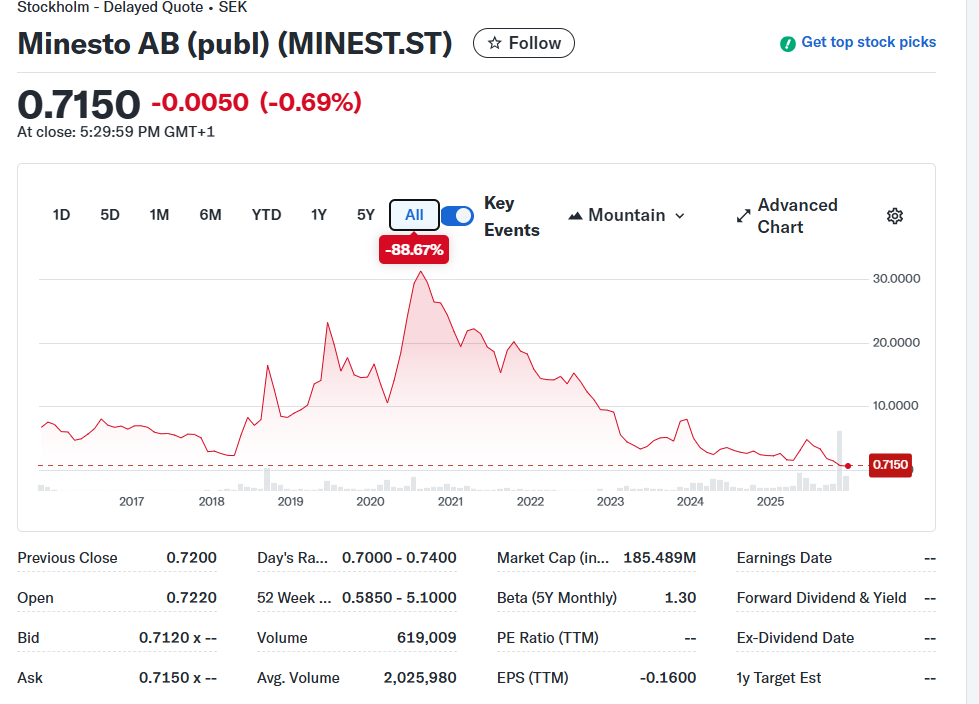
Task: Show the 5Y chart range
Action: [366, 215]
